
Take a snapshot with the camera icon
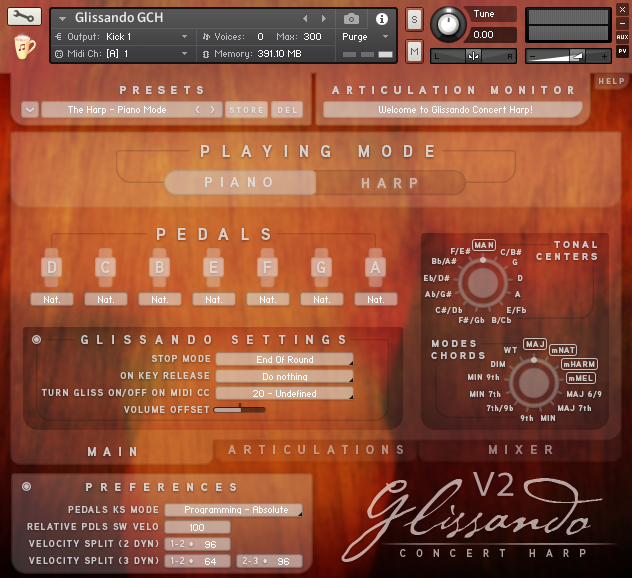point(351,19)
